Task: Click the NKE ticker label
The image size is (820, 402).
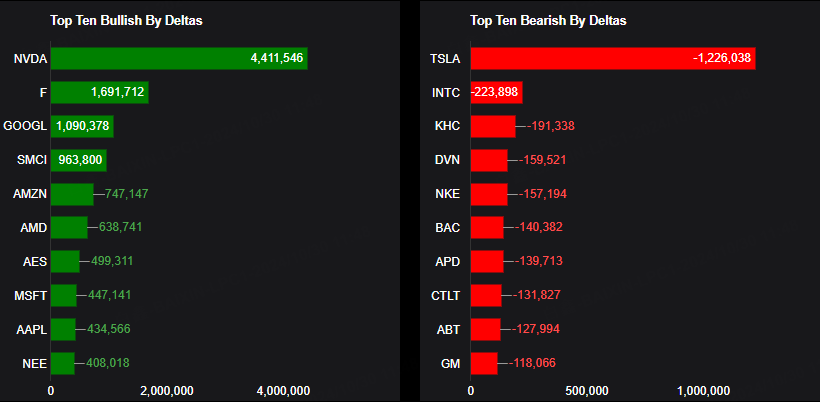Action: click(447, 194)
